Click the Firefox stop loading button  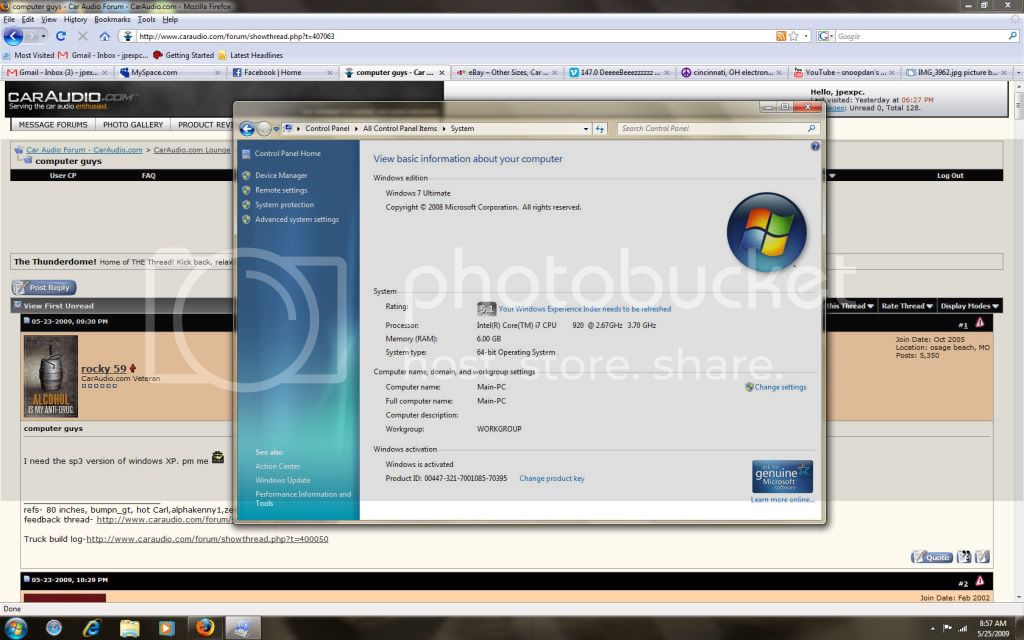(x=82, y=36)
